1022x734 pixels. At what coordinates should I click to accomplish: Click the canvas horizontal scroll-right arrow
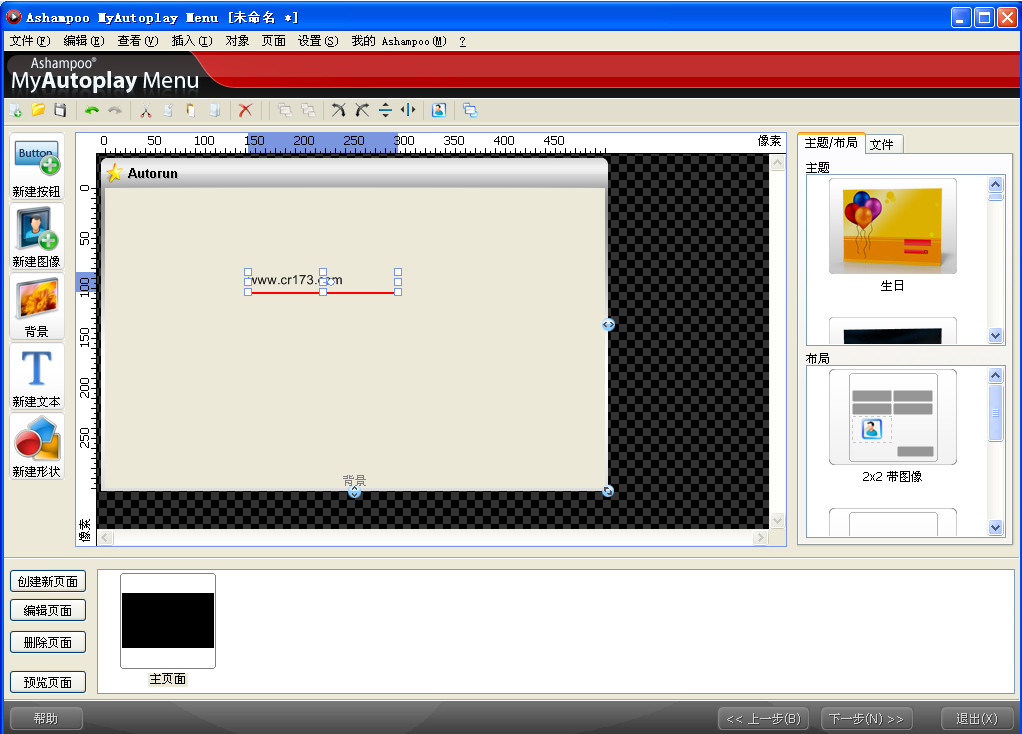coord(760,538)
